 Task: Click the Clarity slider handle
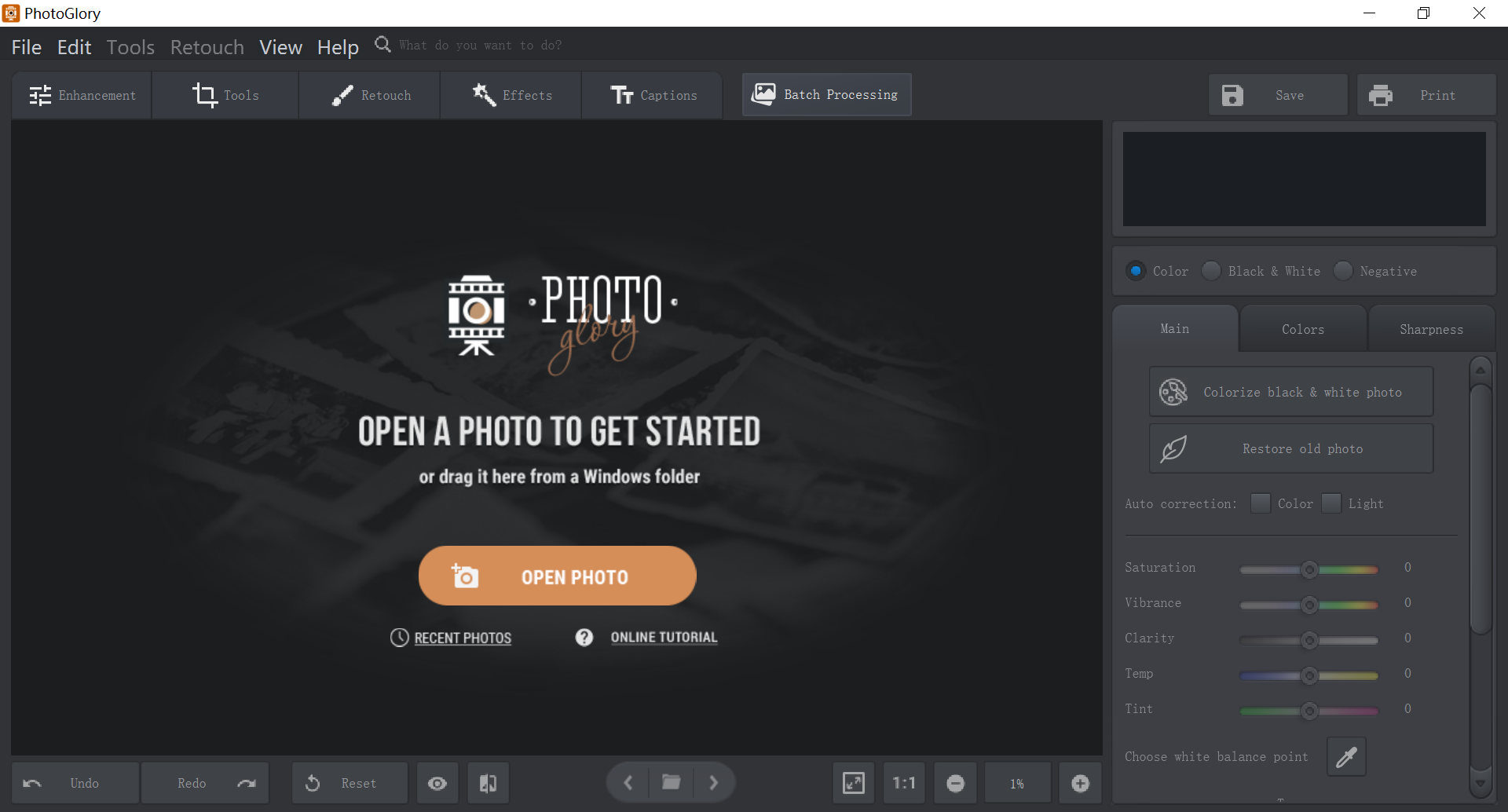click(1309, 640)
